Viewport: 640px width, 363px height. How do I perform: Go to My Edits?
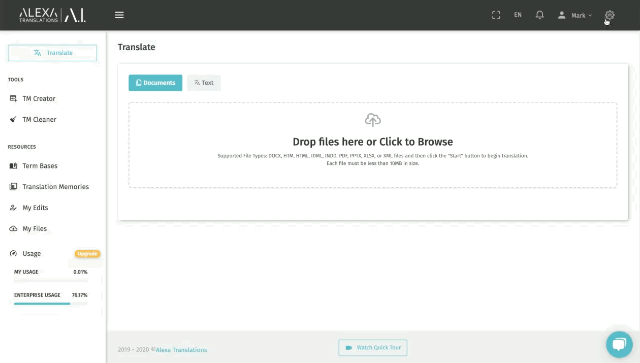[x=35, y=208]
